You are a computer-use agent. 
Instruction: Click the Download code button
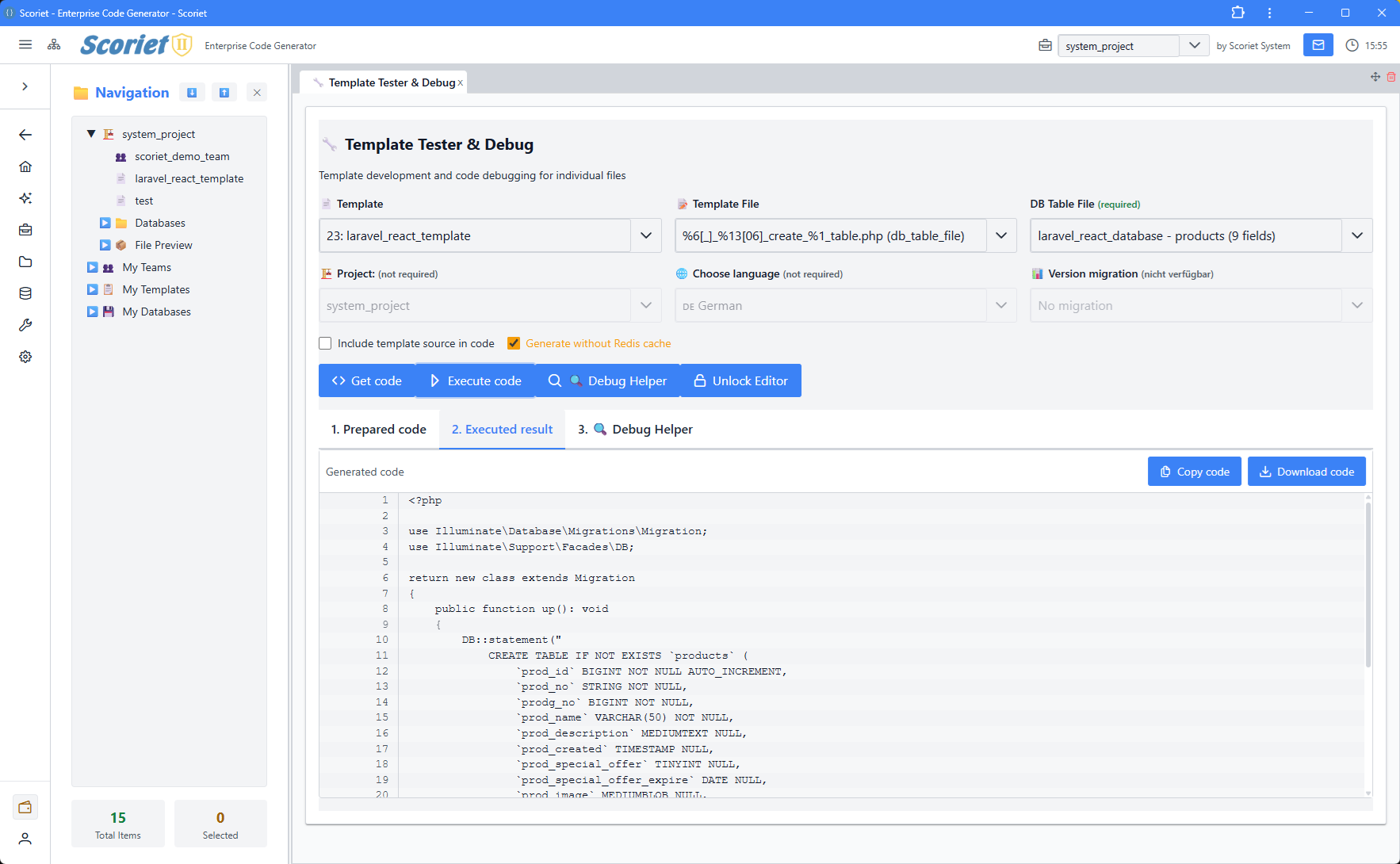[x=1306, y=471]
